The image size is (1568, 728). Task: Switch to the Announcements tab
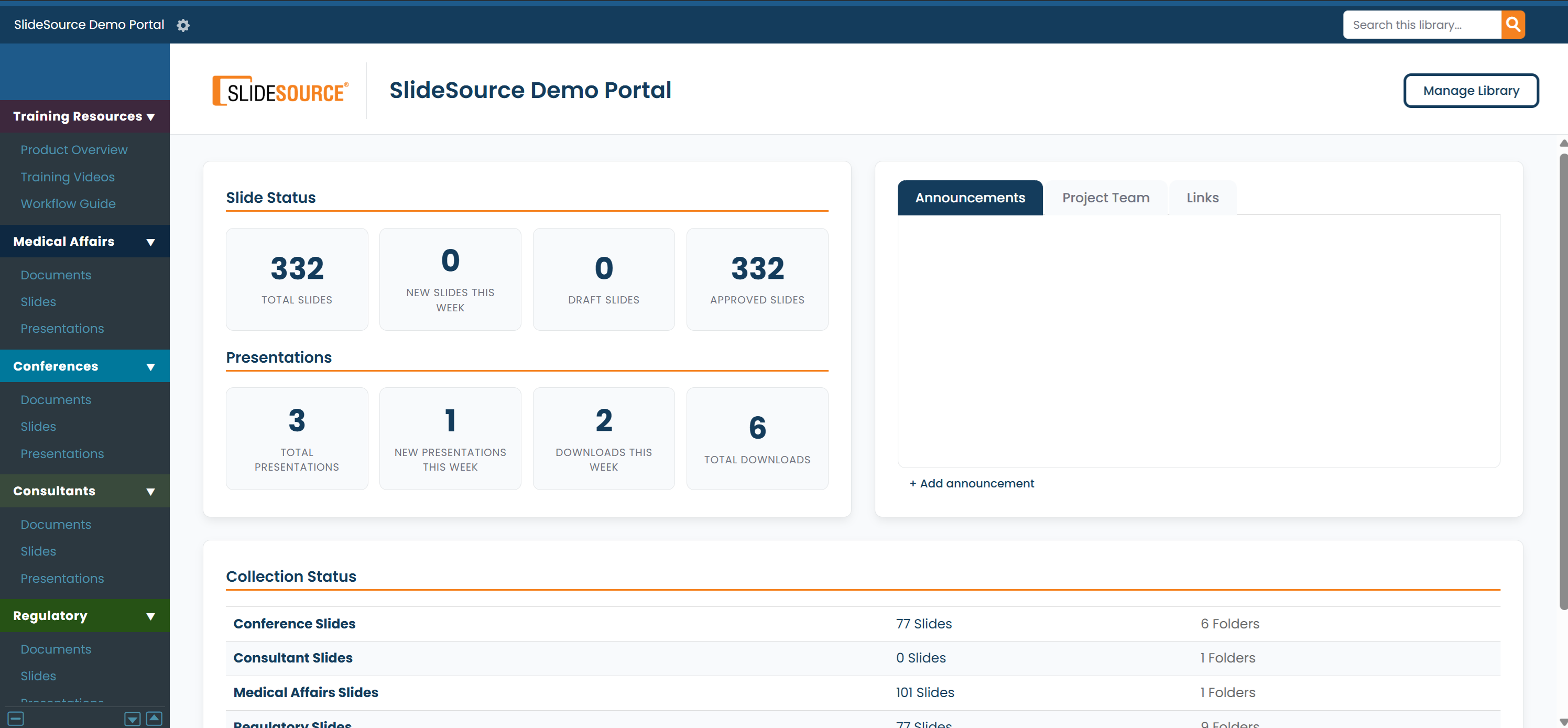[x=970, y=198]
